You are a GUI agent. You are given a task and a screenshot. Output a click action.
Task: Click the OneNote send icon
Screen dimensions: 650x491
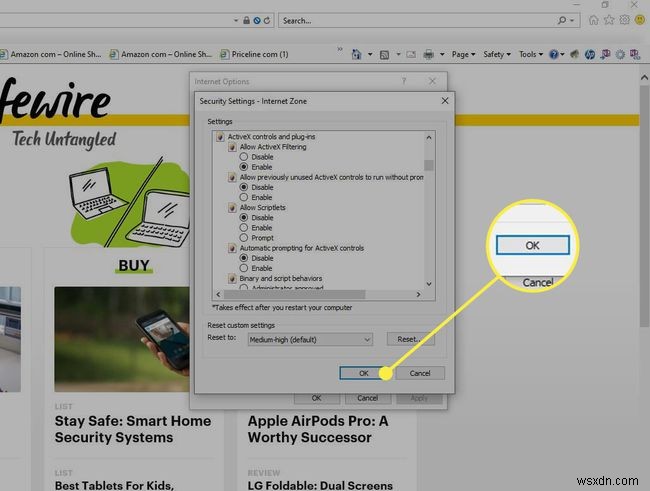coord(605,54)
